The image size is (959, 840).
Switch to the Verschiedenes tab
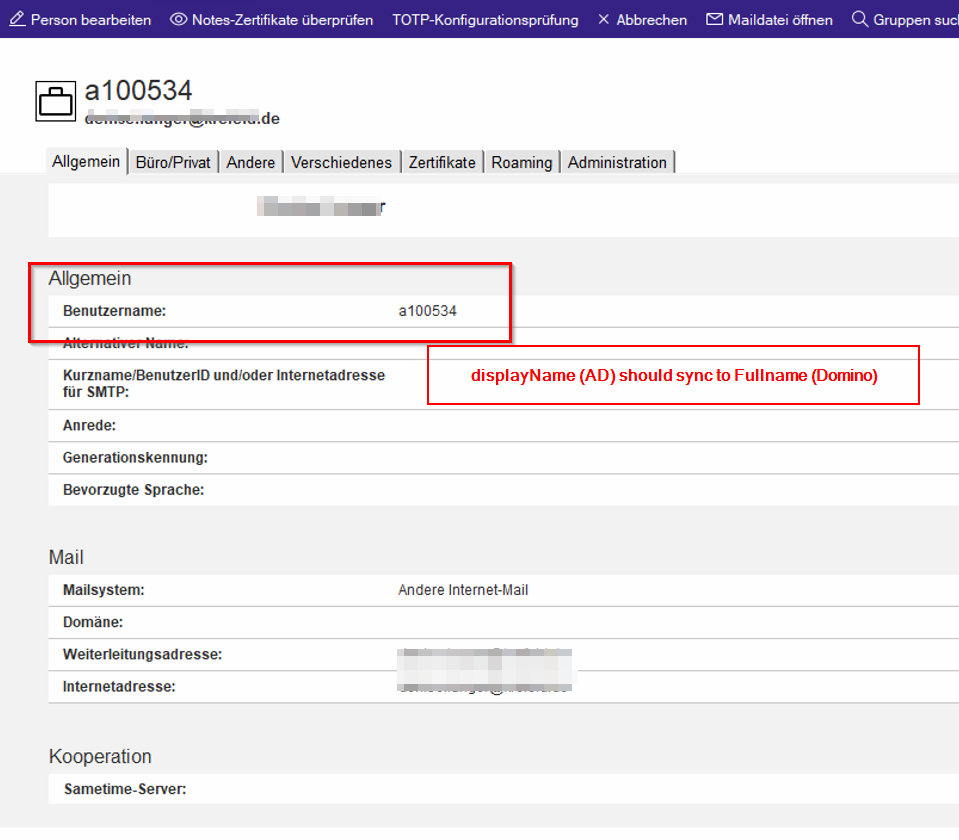coord(341,162)
